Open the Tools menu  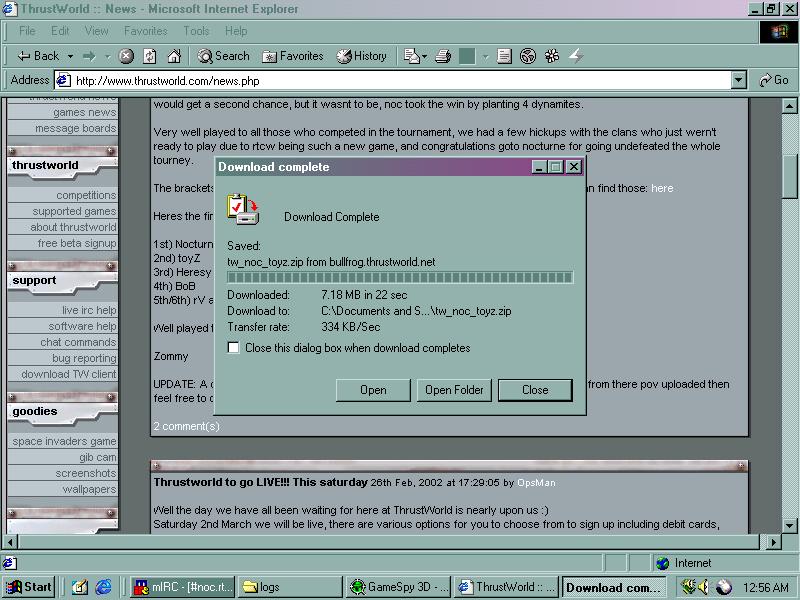[x=196, y=31]
